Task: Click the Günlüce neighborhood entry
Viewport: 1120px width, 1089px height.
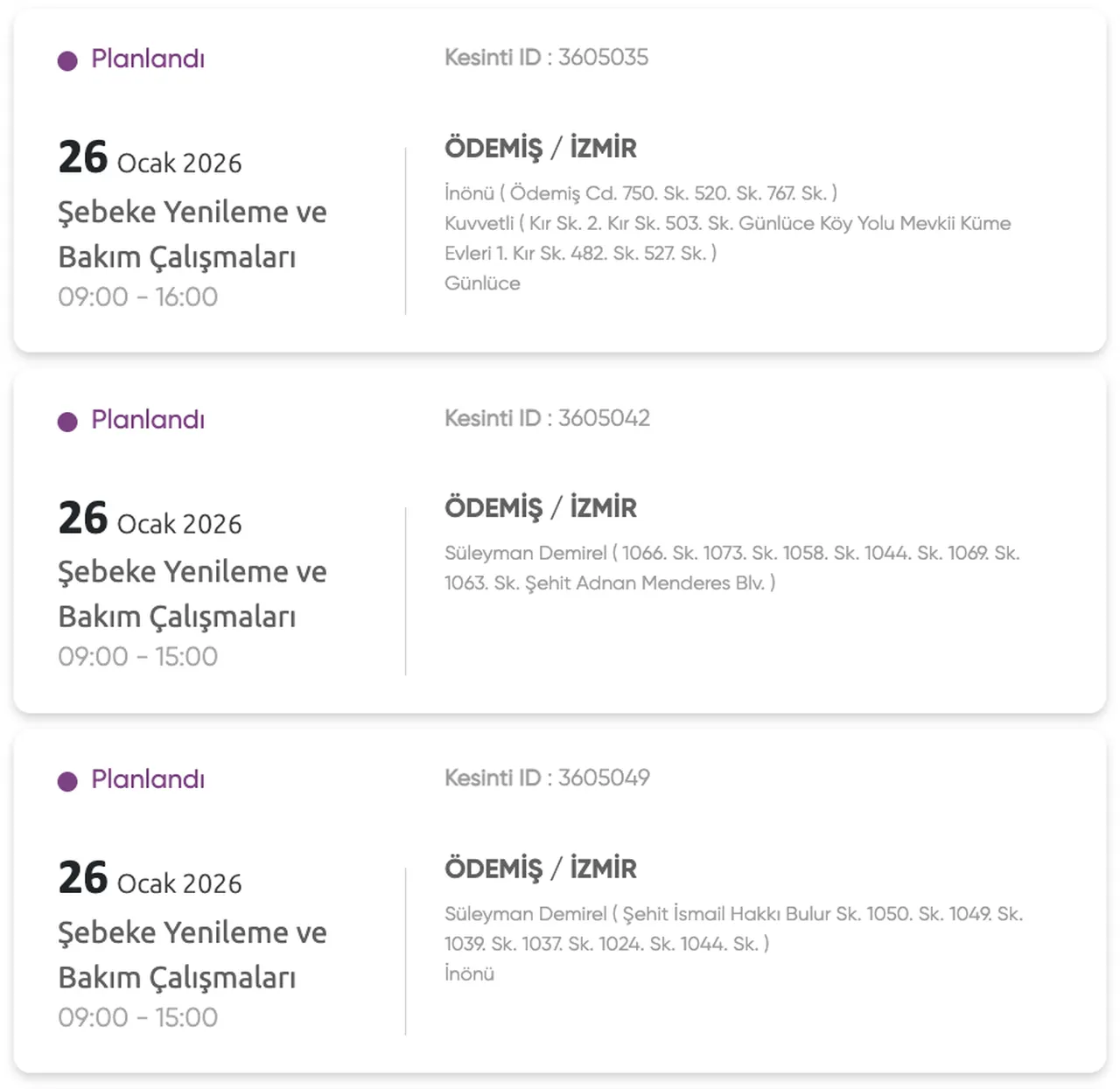Action: pos(482,283)
